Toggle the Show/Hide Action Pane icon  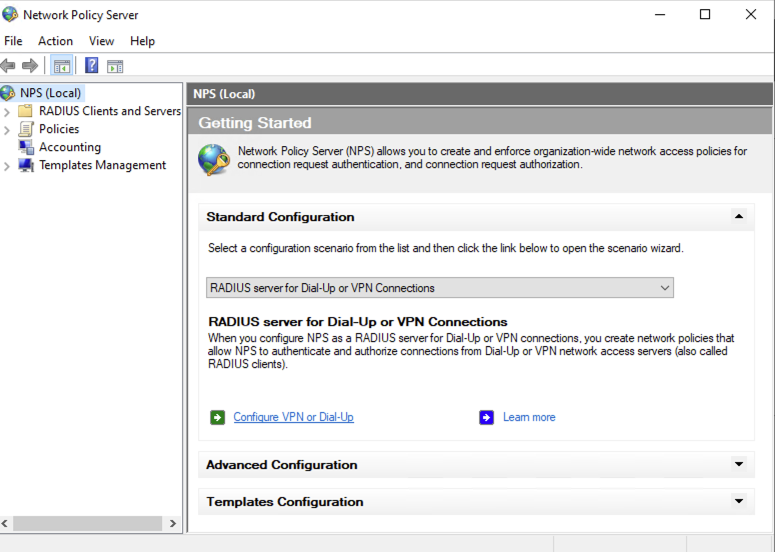[x=115, y=66]
